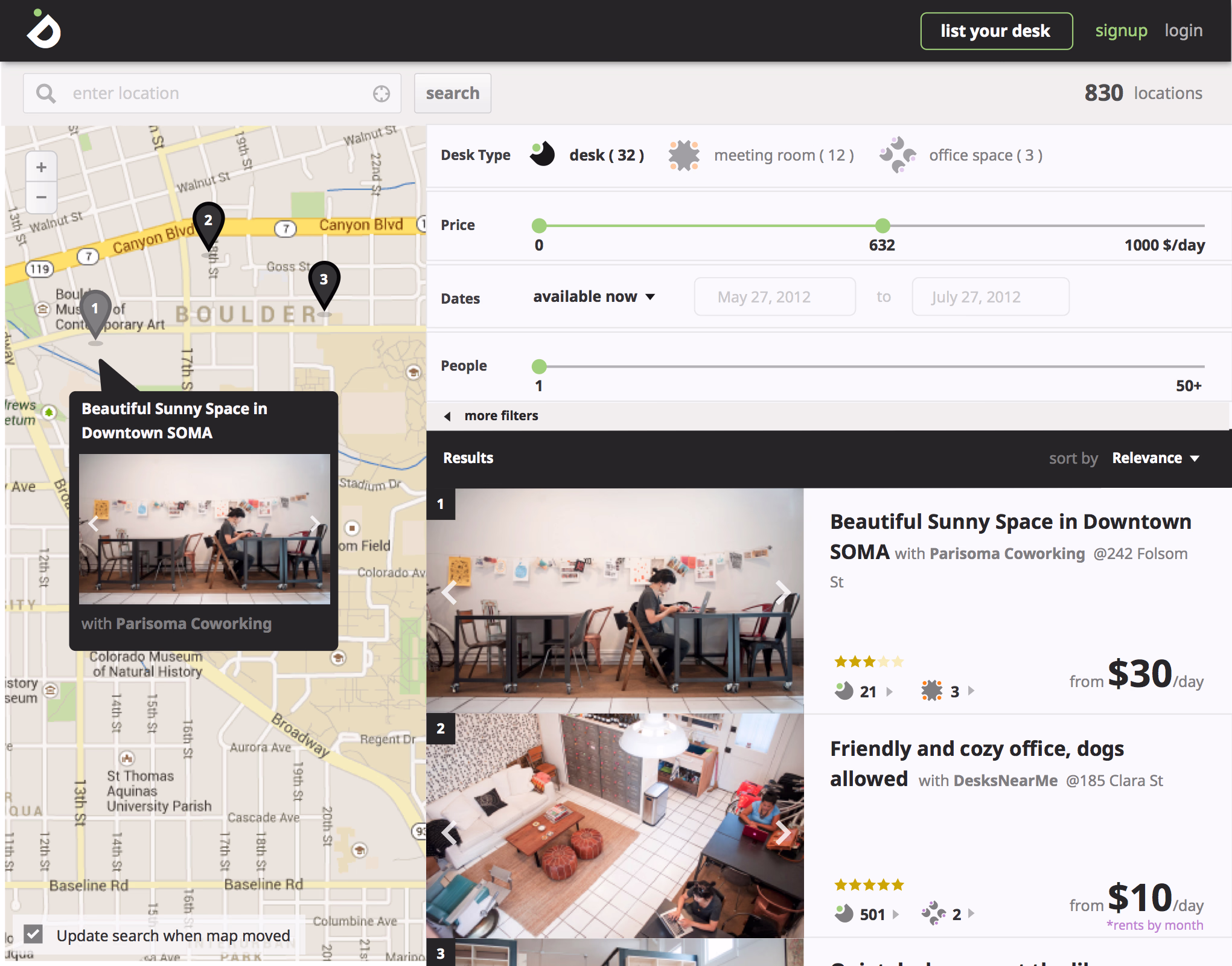The width and height of the screenshot is (1232, 966).
Task: Click the 830 locations count
Action: click(x=1143, y=93)
